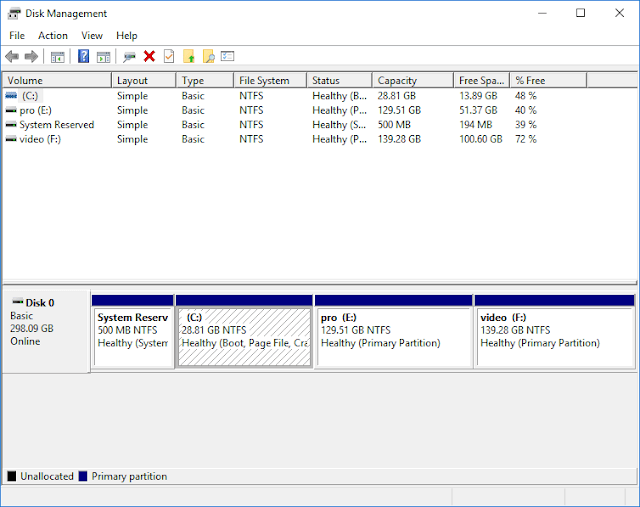
Task: Click the video (F:) volume drive icon
Action: click(x=11, y=139)
